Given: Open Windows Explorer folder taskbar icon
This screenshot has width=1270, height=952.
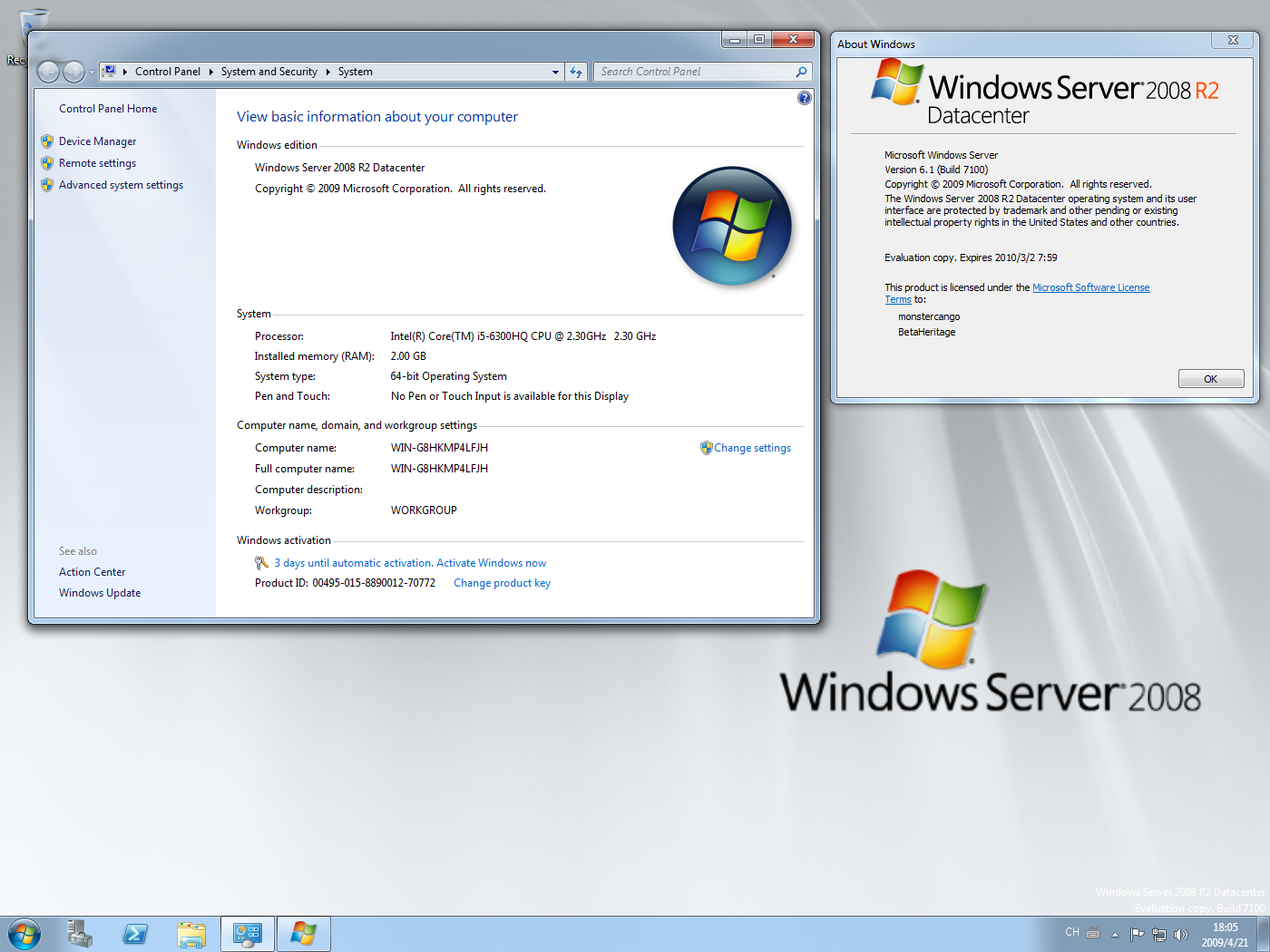Looking at the screenshot, I should tap(191, 934).
